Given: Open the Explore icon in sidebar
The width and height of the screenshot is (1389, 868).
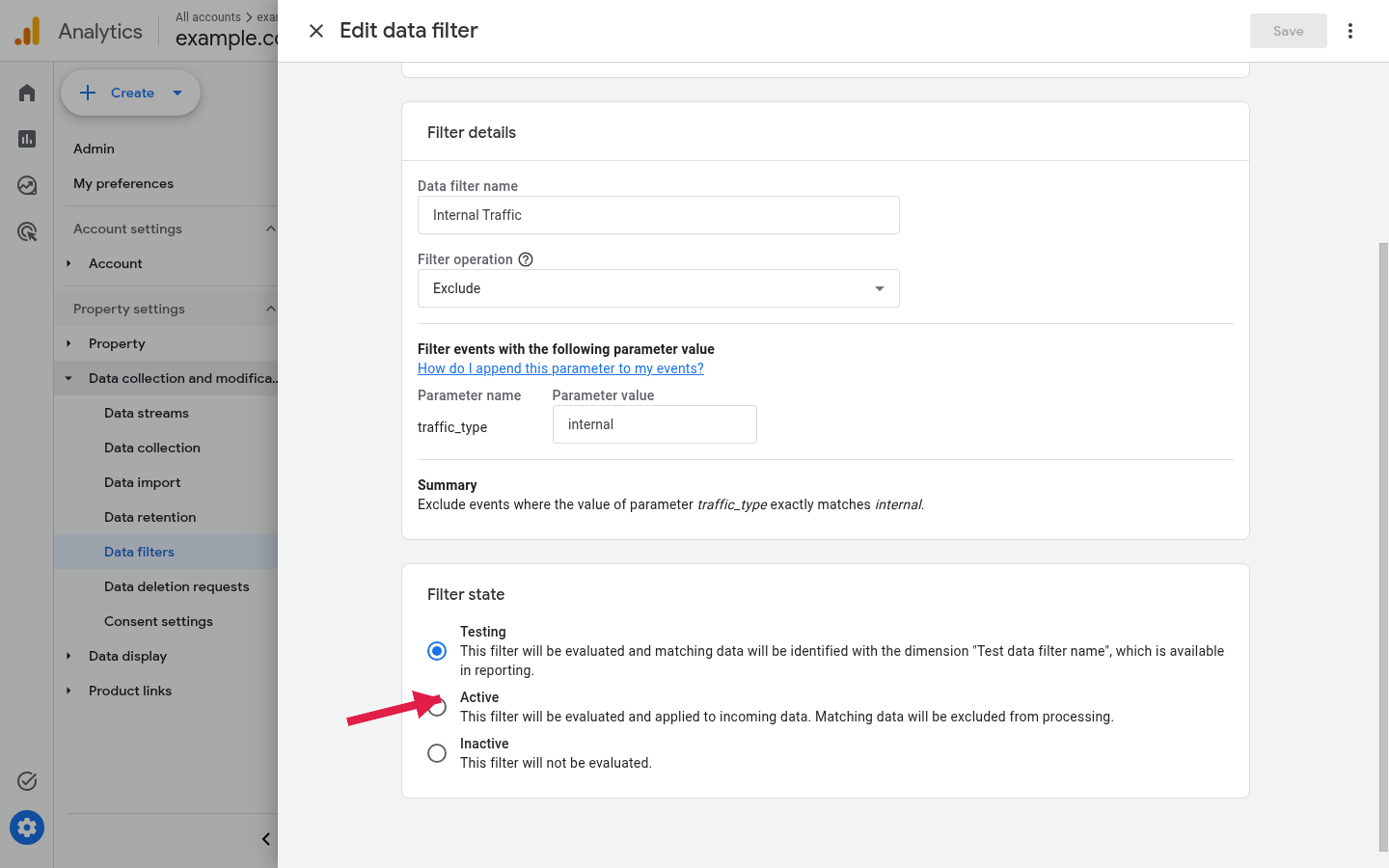Looking at the screenshot, I should coord(27,185).
